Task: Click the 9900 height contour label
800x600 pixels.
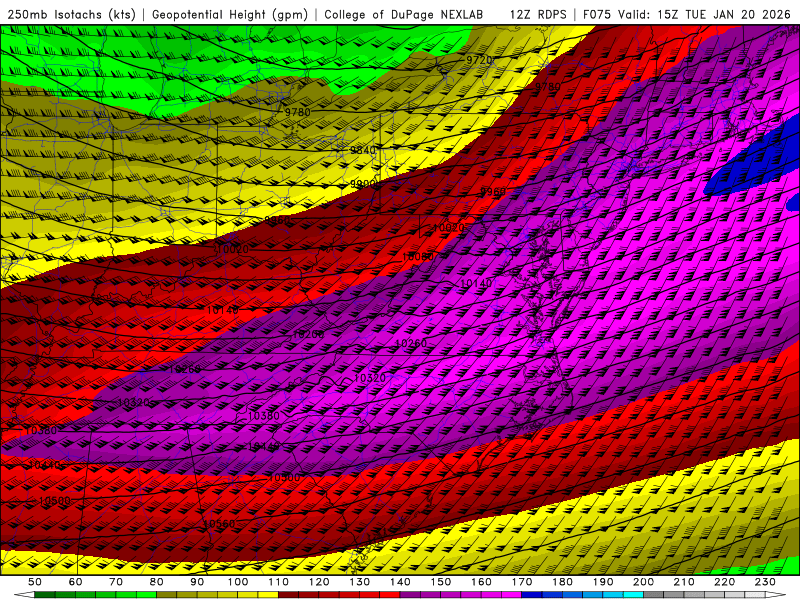Action: [x=363, y=183]
